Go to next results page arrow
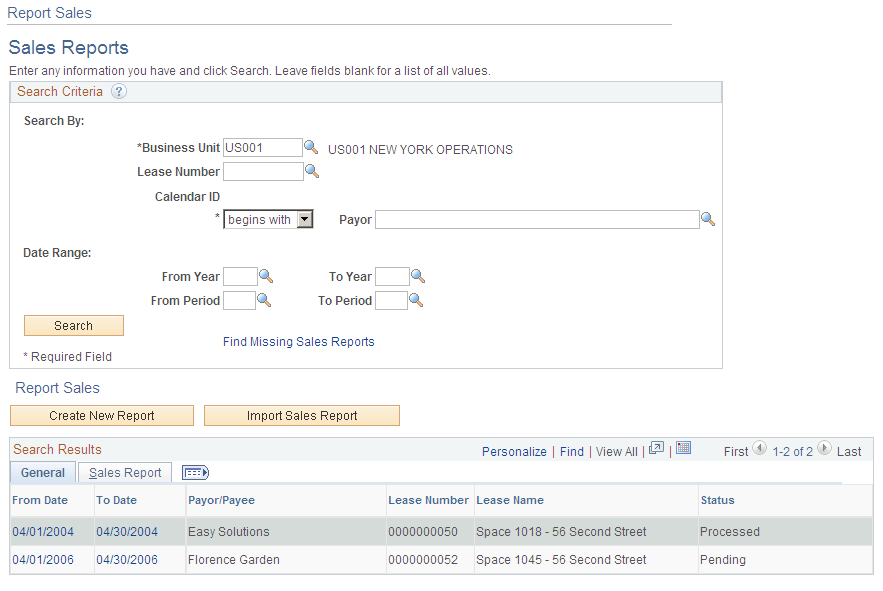The width and height of the screenshot is (883, 591). pos(824,449)
